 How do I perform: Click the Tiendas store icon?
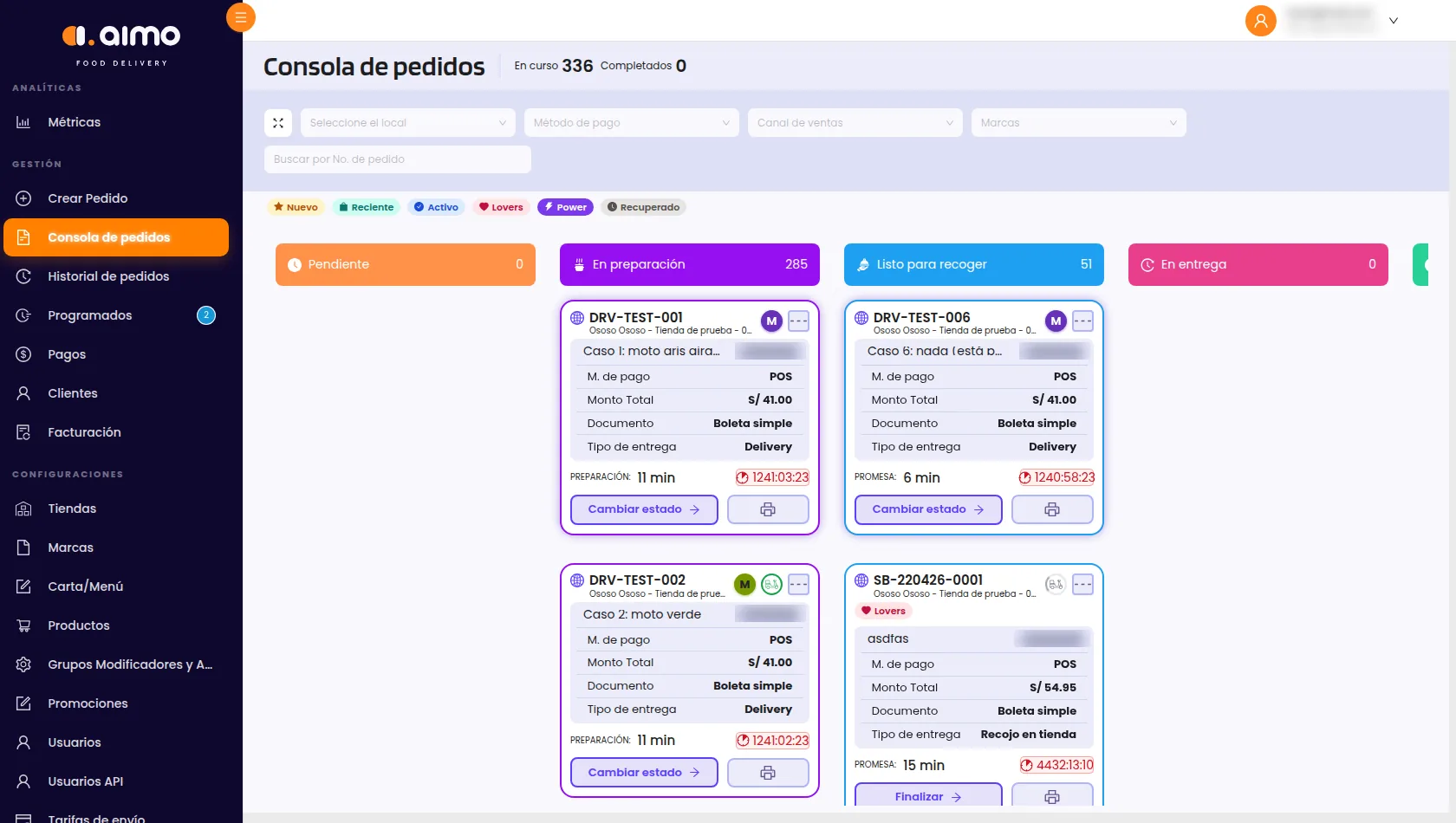click(23, 509)
